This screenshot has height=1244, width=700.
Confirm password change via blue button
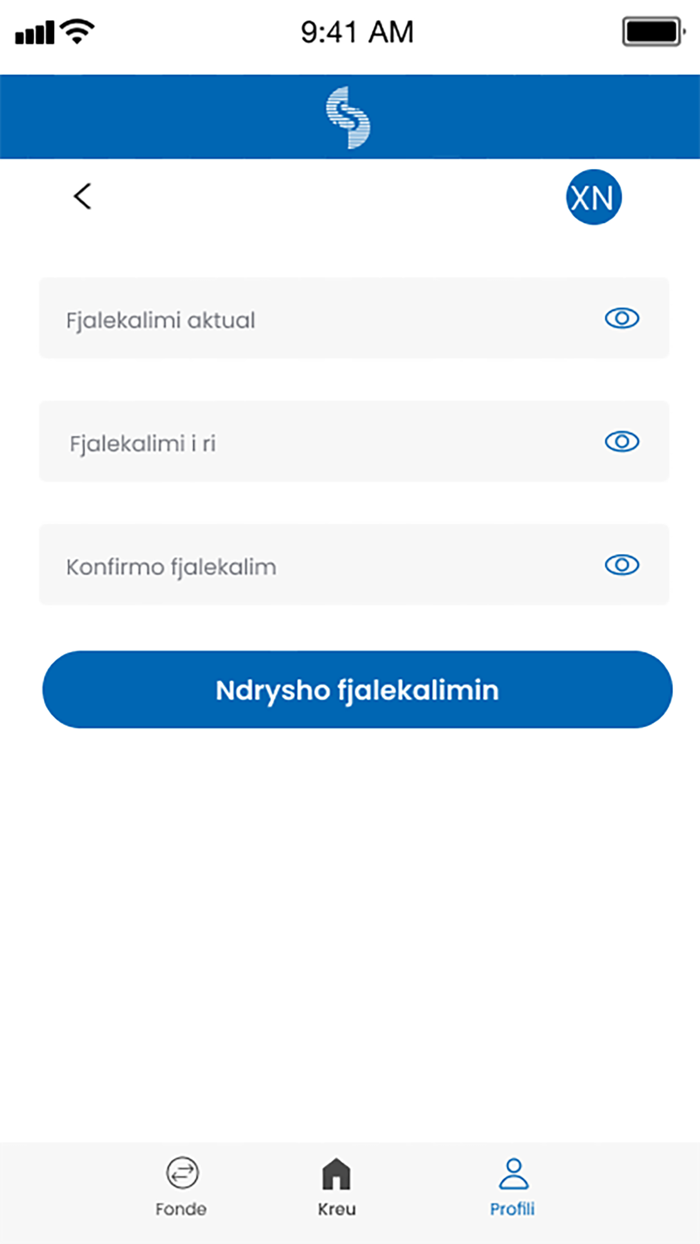point(357,689)
